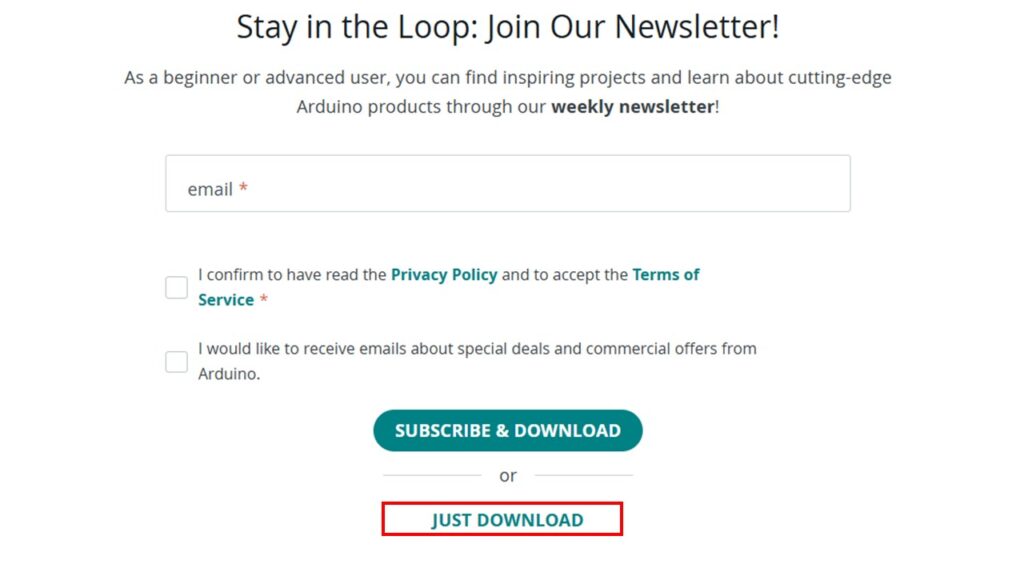The height and width of the screenshot is (576, 1024).
Task: Click the 'Arduino products through our' sentence
Action: pos(421,106)
